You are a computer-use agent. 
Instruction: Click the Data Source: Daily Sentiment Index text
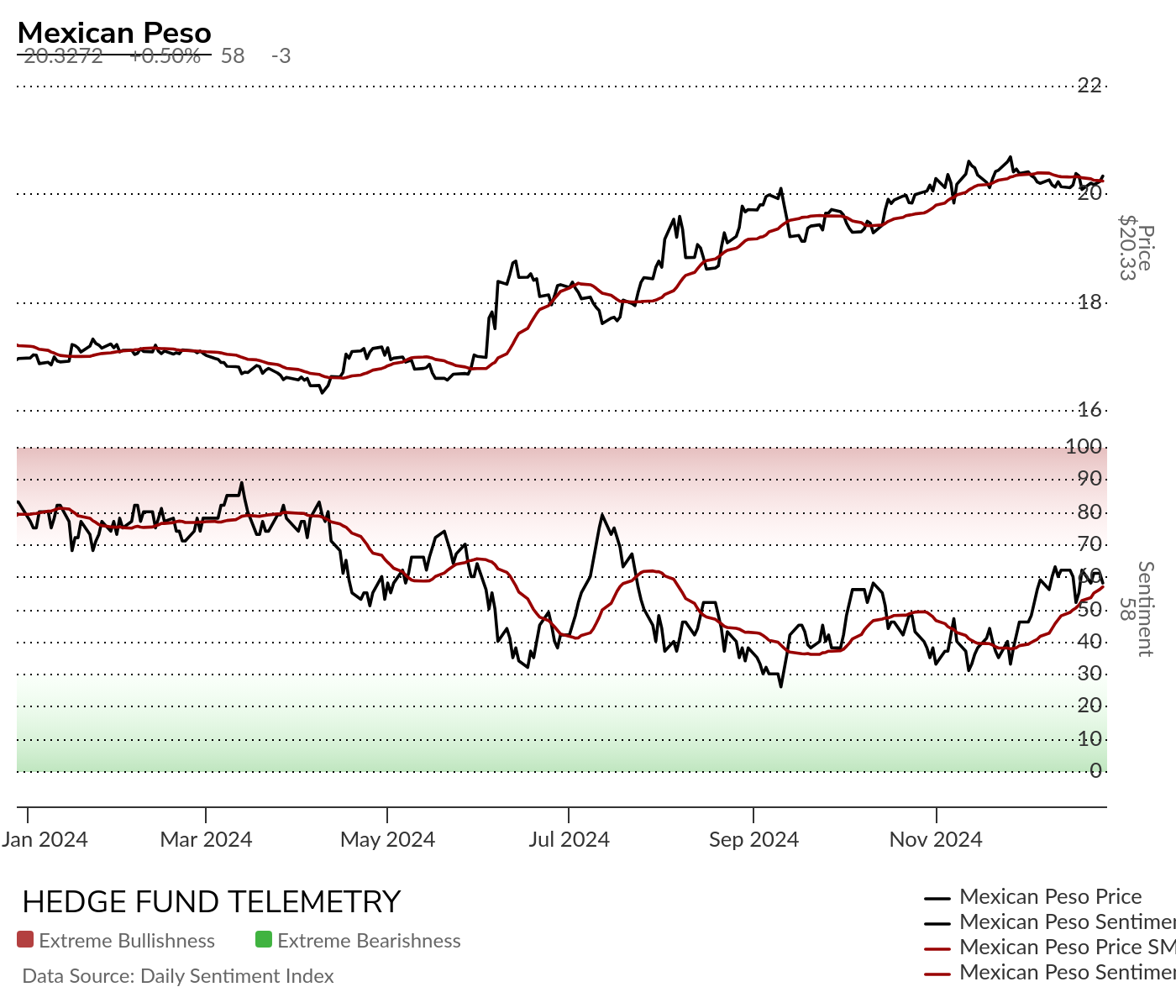tap(178, 976)
